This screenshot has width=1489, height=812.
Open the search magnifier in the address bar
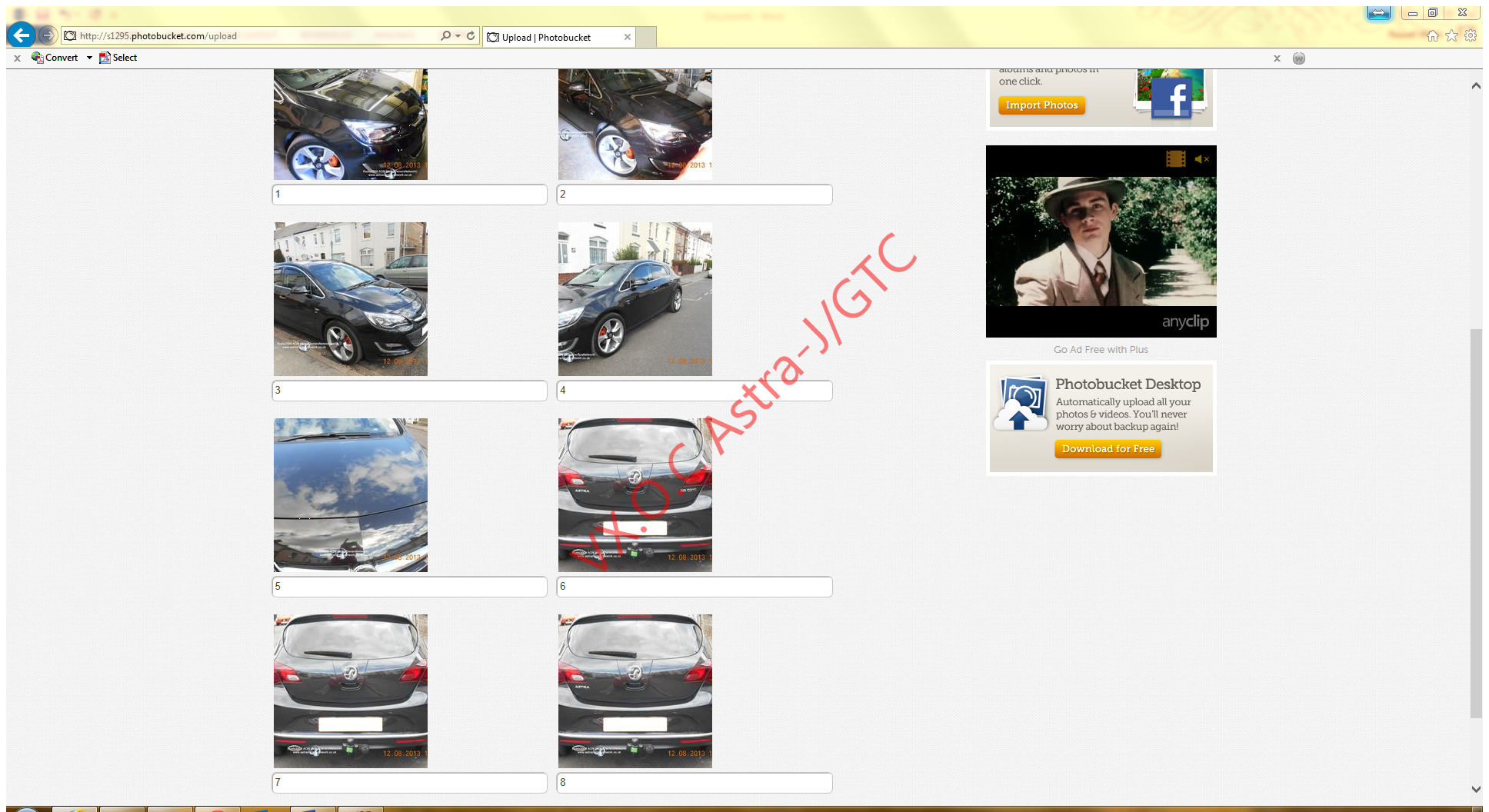(446, 35)
